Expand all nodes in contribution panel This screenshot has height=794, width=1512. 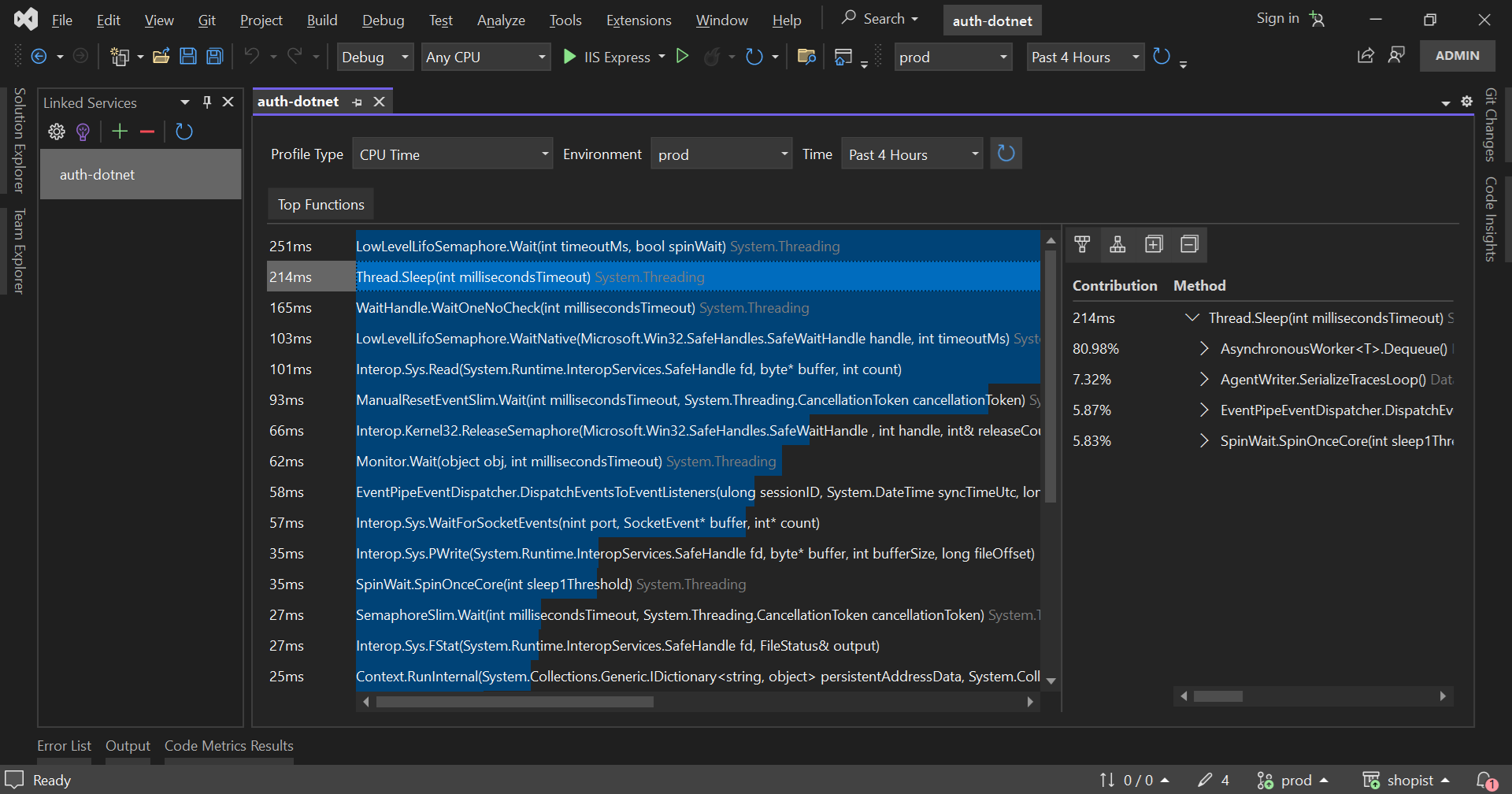[1154, 244]
